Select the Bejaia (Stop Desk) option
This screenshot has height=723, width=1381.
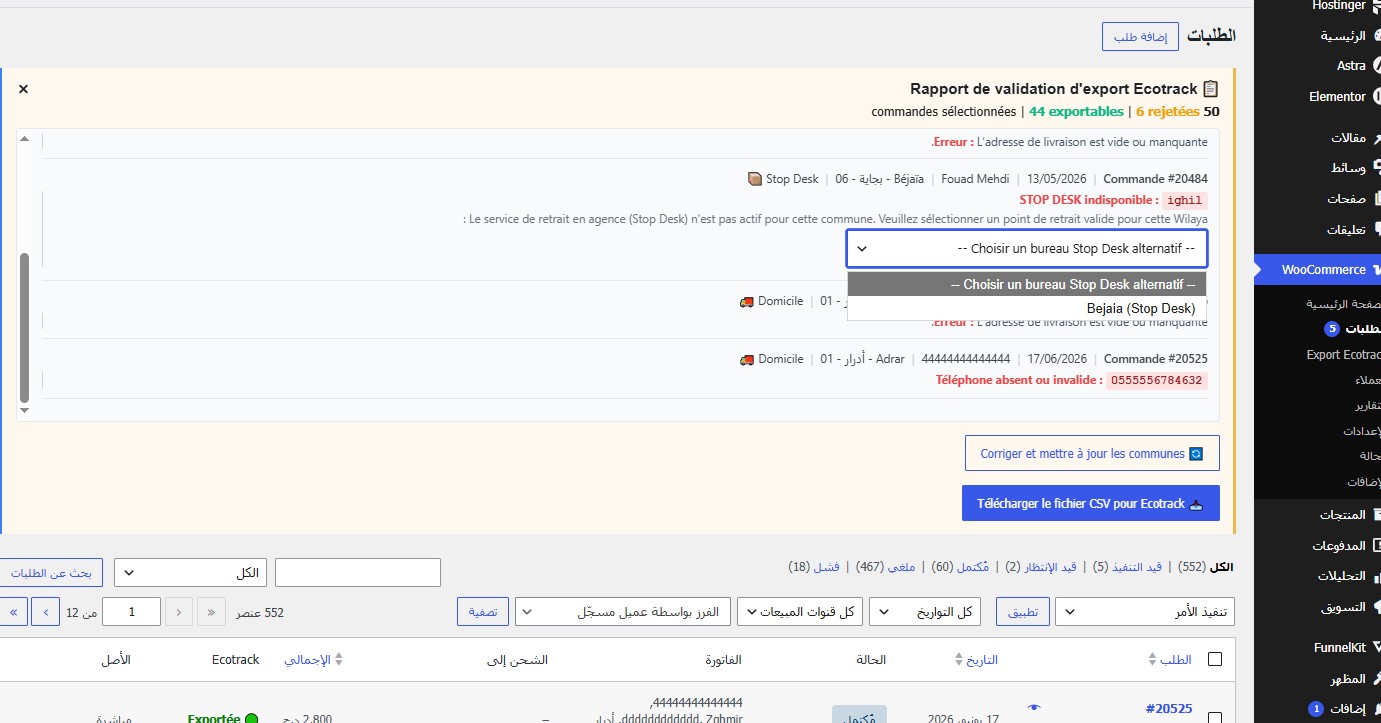[1027, 309]
